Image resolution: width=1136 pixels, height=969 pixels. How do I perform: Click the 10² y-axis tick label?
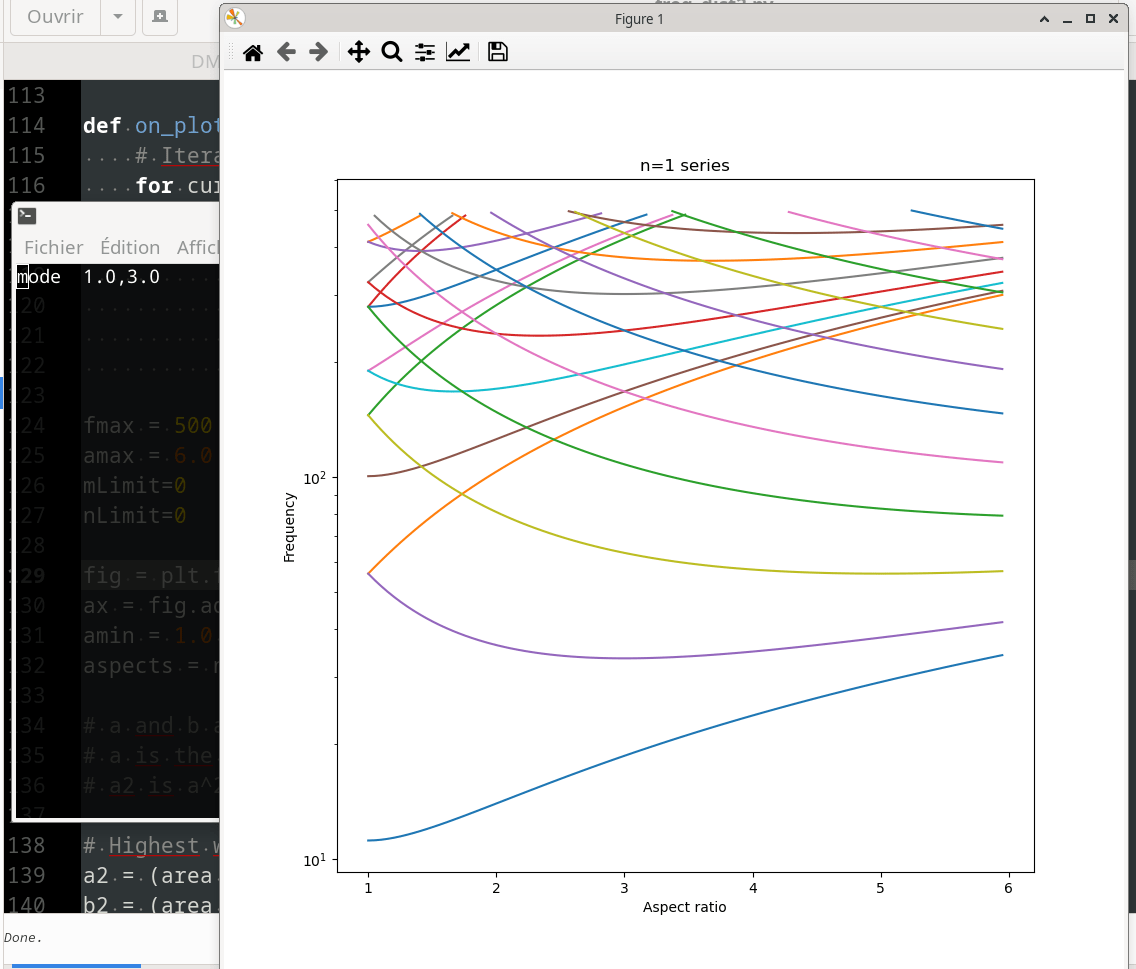[315, 478]
